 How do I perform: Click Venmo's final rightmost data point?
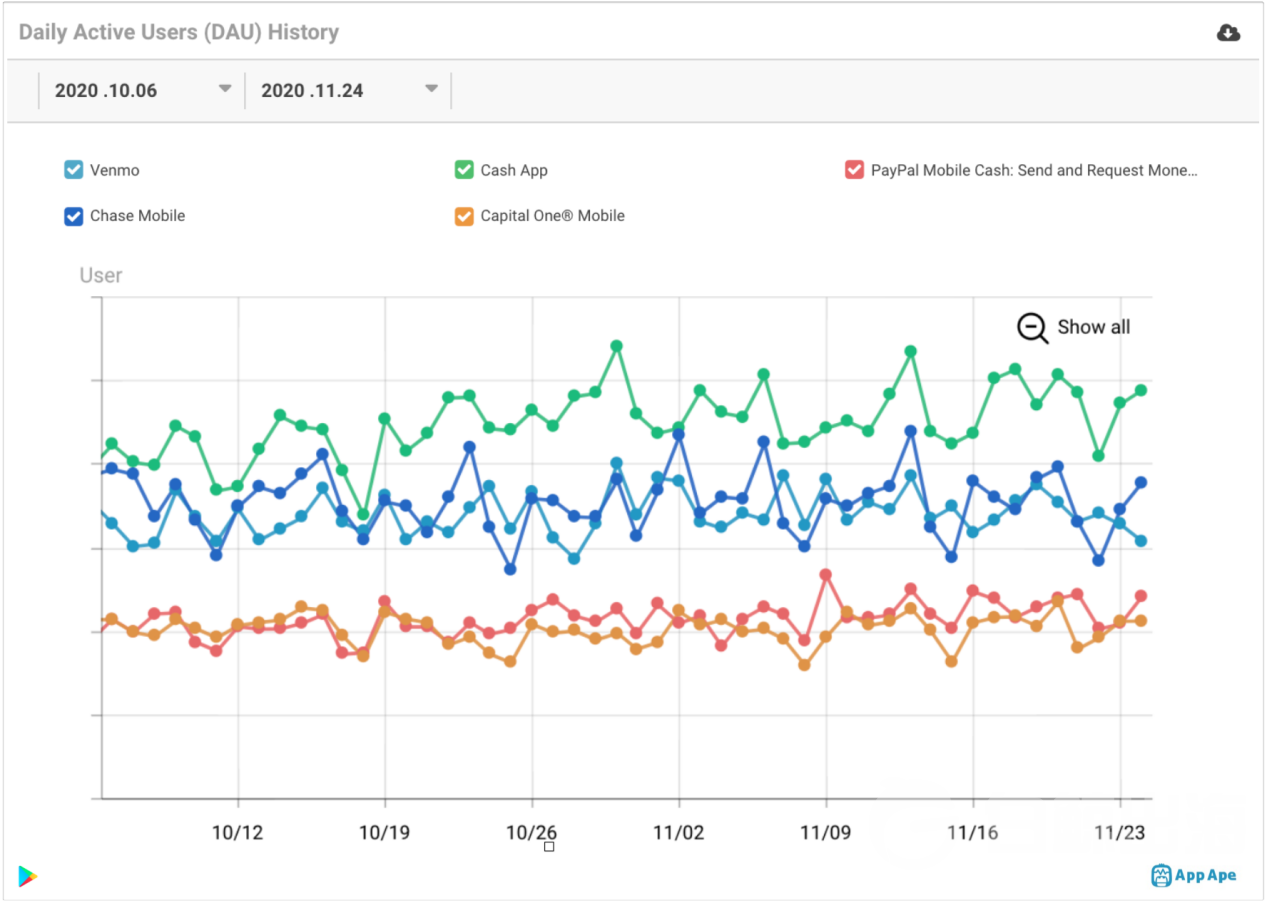[x=1141, y=541]
